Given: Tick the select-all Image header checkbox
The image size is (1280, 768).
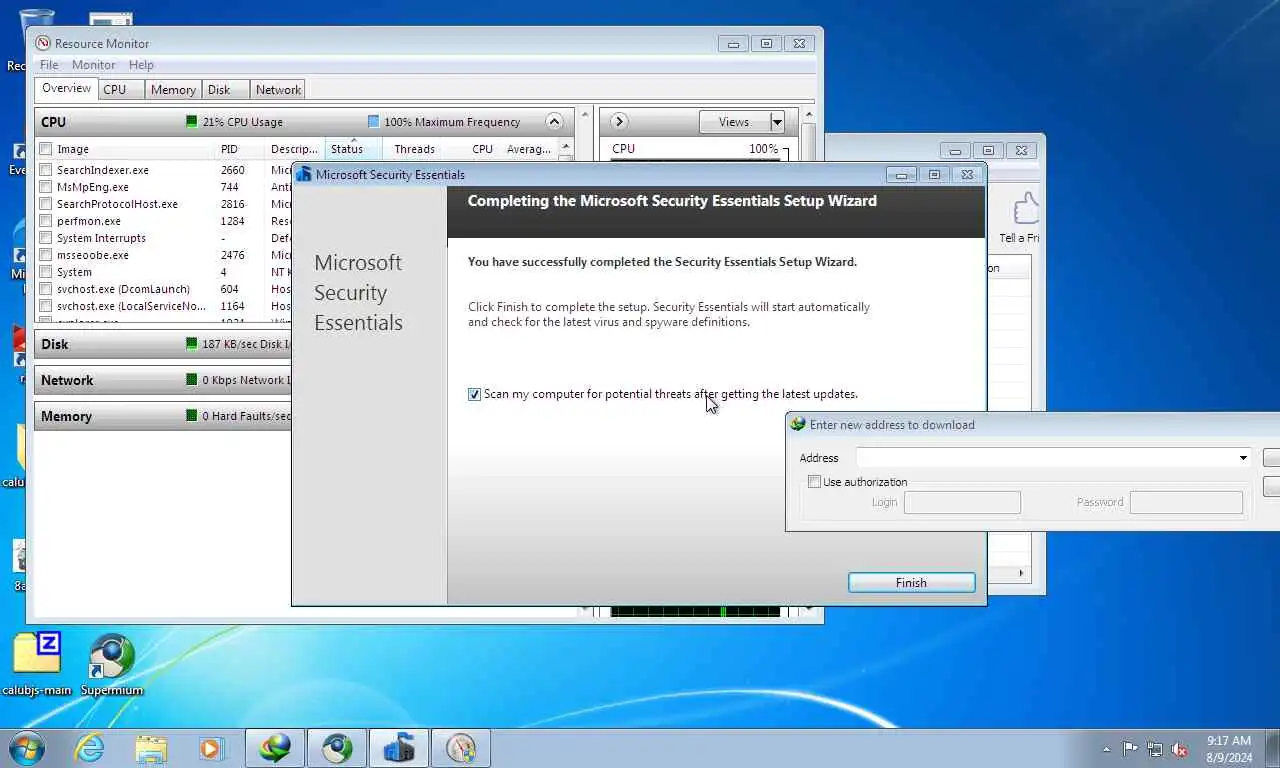Looking at the screenshot, I should (46, 149).
